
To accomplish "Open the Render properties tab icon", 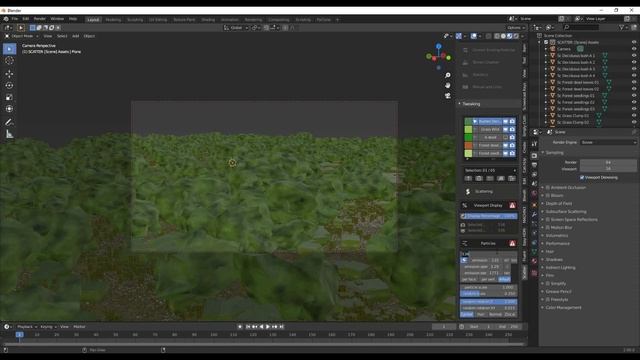I will pyautogui.click(x=534, y=156).
